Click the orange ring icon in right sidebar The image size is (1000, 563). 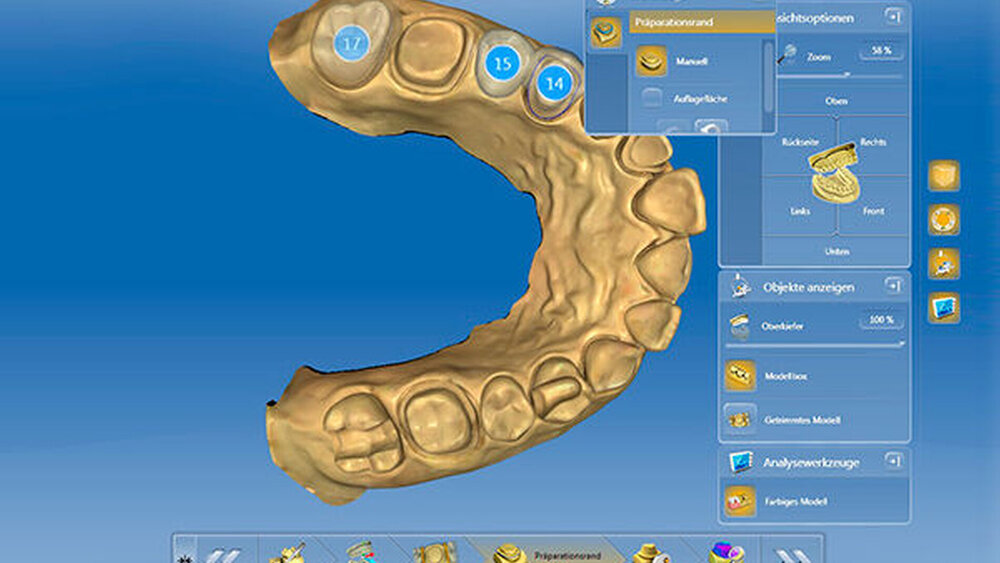(943, 219)
